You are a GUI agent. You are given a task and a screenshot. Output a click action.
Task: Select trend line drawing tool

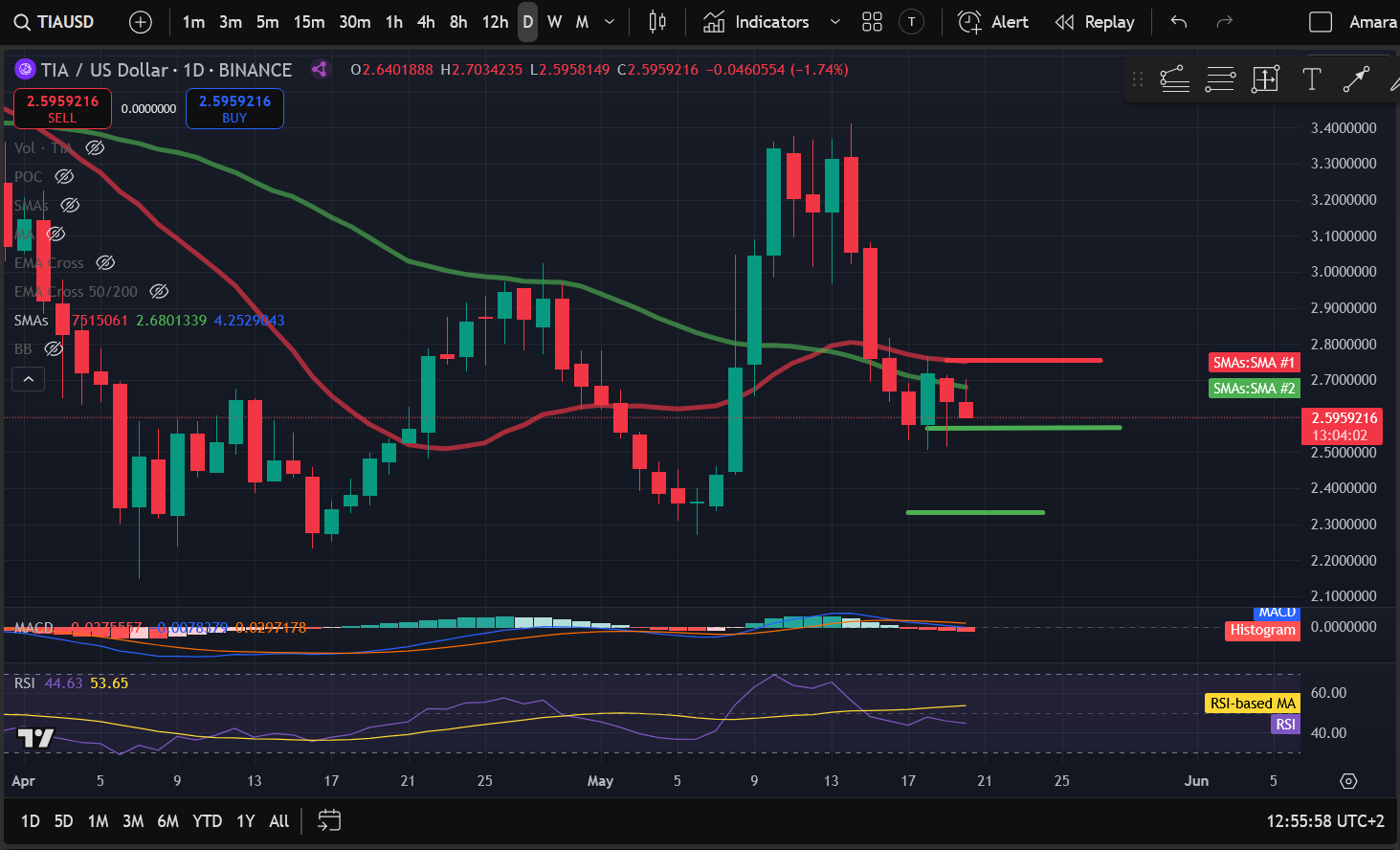pyautogui.click(x=1174, y=79)
